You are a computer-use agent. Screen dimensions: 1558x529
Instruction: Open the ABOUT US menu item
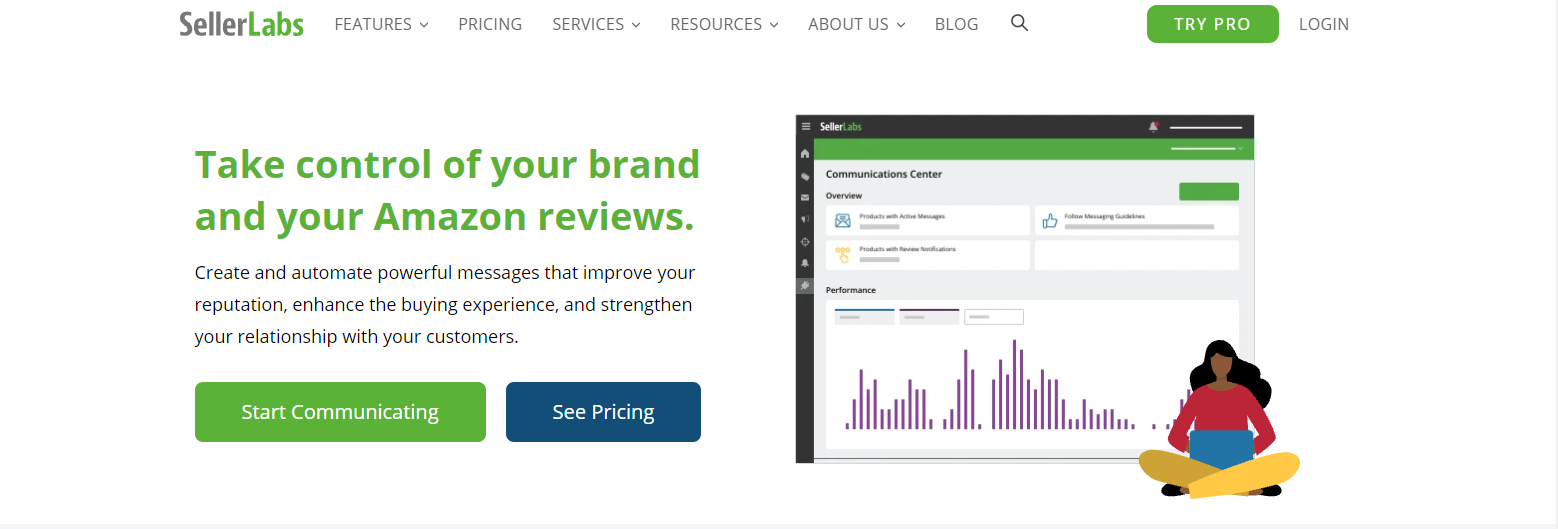tap(848, 24)
